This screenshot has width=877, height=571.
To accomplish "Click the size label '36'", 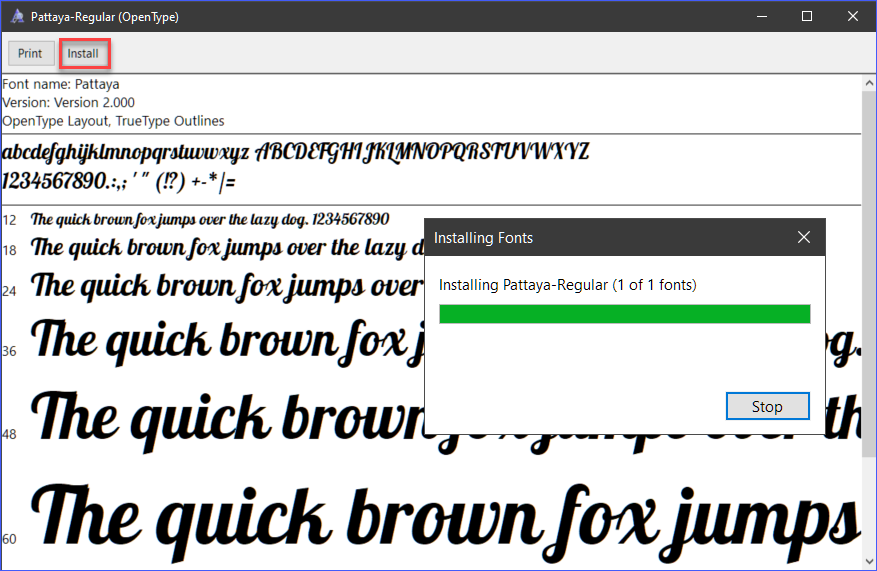I will [x=10, y=351].
